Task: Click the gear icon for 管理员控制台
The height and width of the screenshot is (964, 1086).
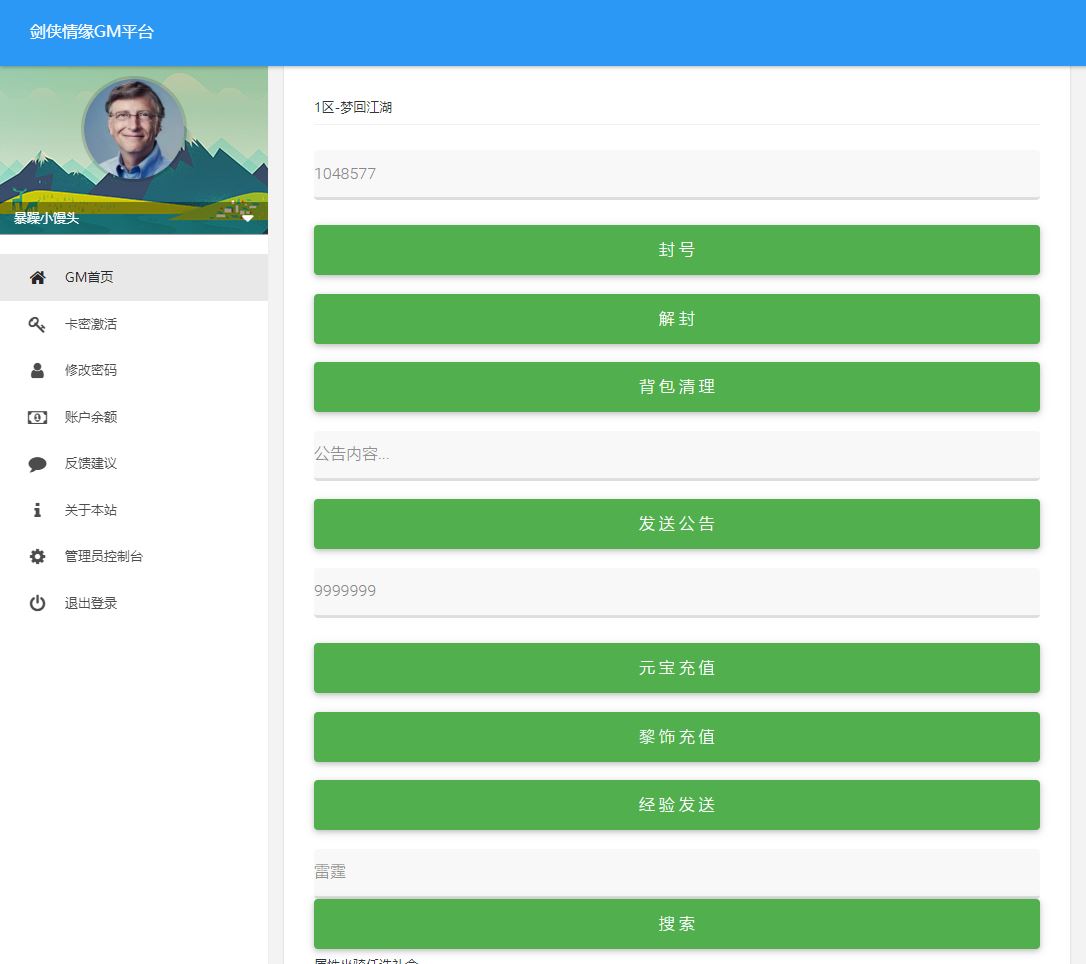Action: point(37,557)
